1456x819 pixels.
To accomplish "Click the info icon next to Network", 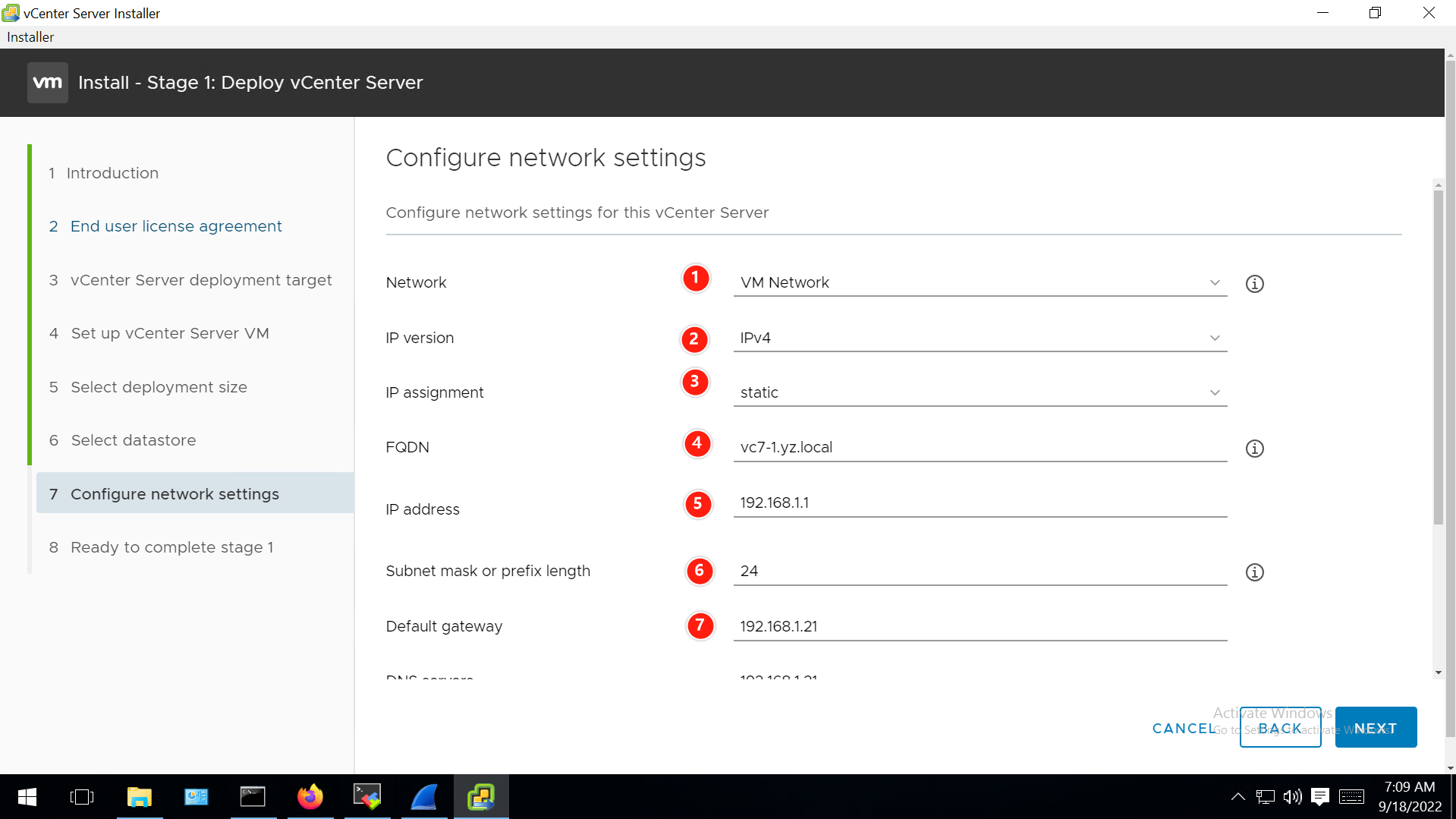I will 1254,284.
